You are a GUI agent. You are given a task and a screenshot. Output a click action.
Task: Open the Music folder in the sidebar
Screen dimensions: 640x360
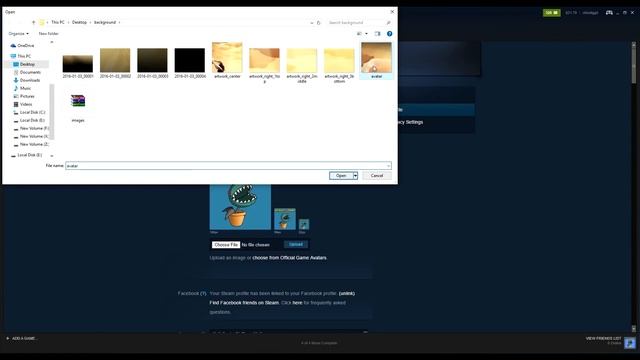pyautogui.click(x=25, y=89)
